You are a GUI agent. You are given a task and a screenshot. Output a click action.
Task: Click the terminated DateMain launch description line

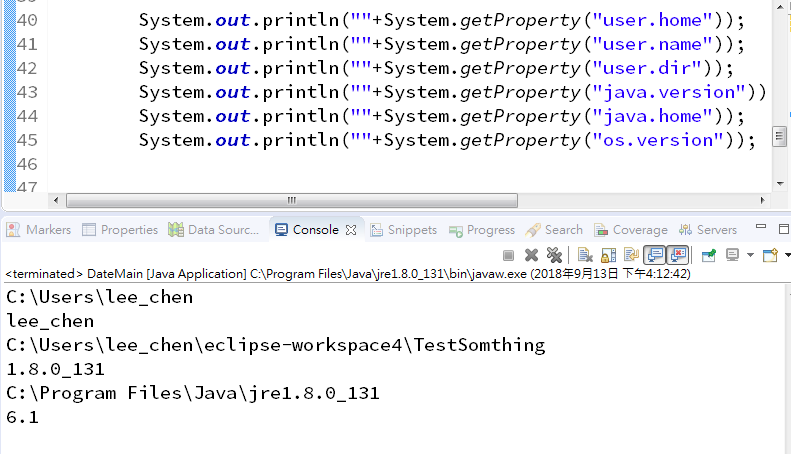(348, 274)
